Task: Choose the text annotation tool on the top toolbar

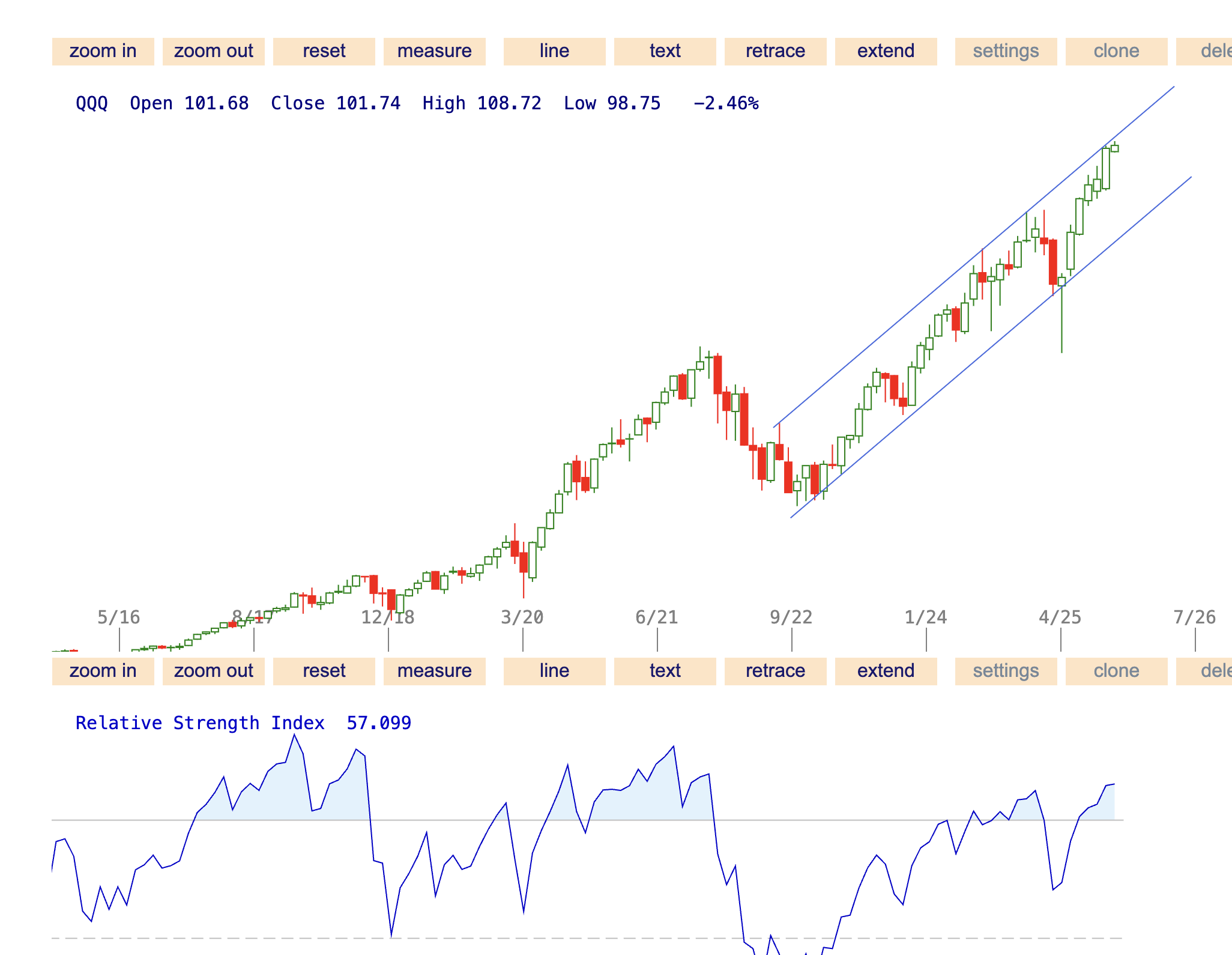Action: coord(665,51)
